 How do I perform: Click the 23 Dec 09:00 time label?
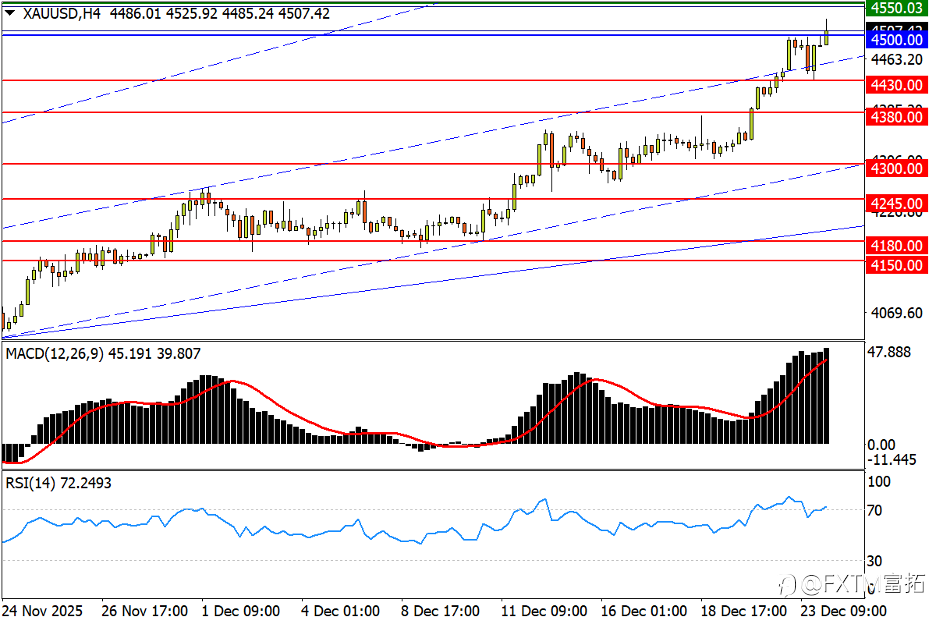pyautogui.click(x=843, y=611)
